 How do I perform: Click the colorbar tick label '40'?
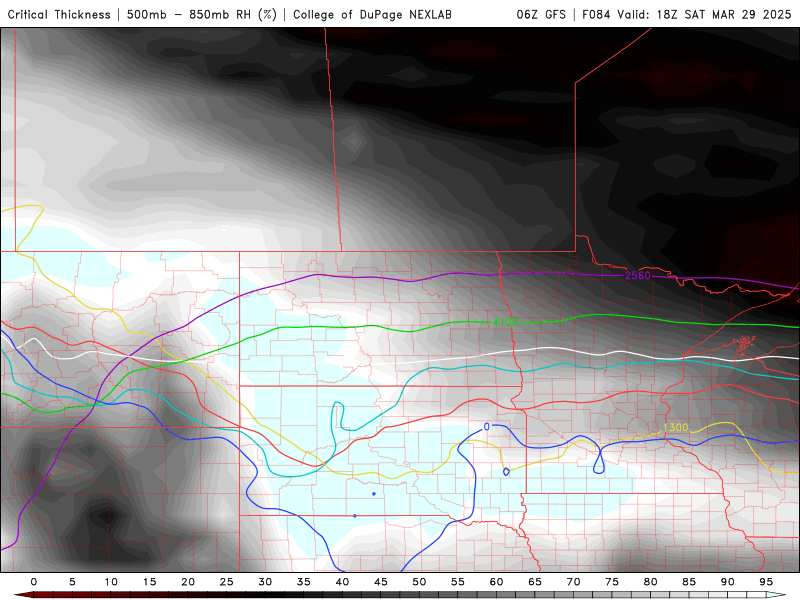[342, 582]
